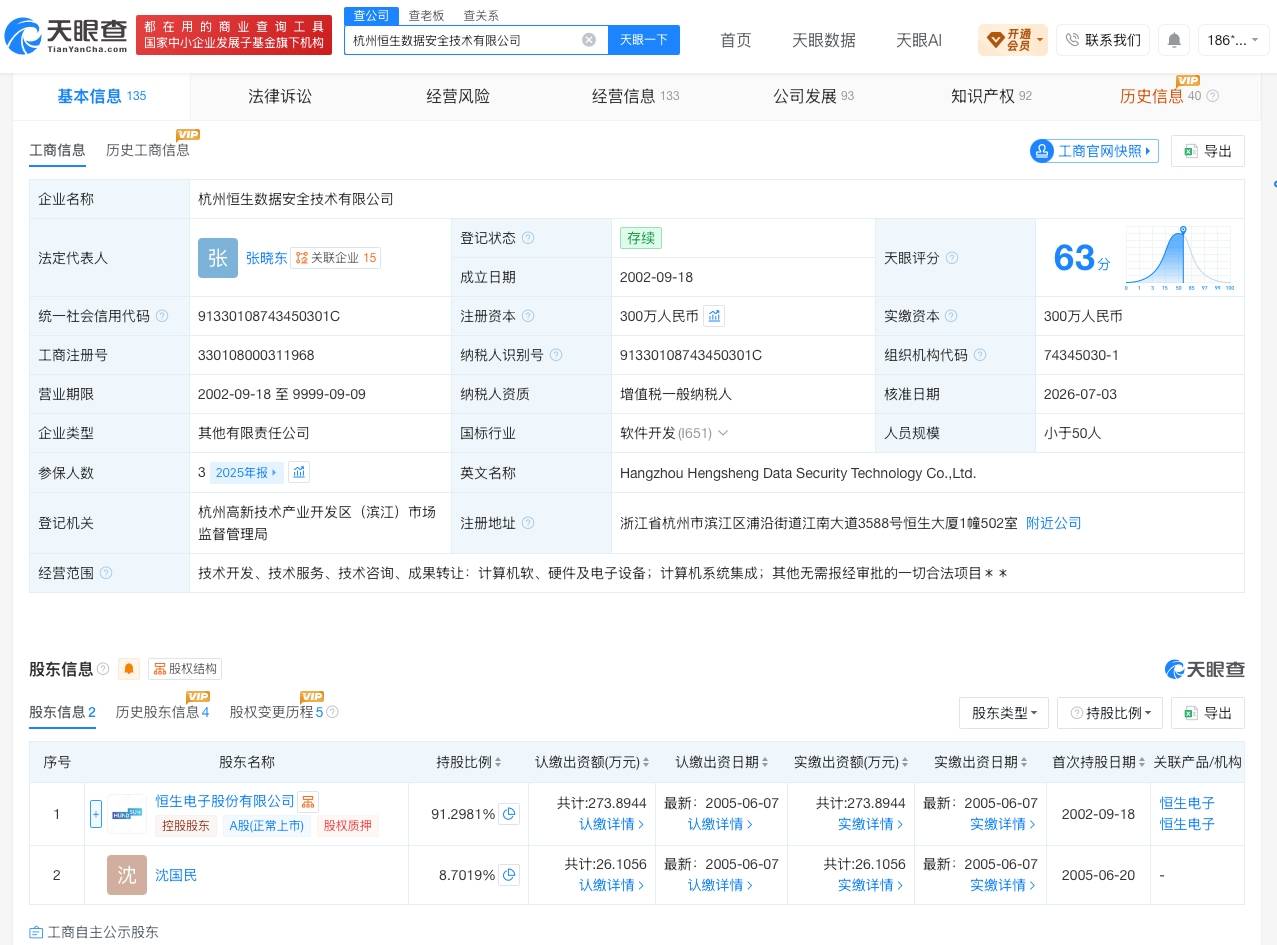Open help icon beside 纳税人识别号
The width and height of the screenshot is (1277, 945).
(x=556, y=355)
